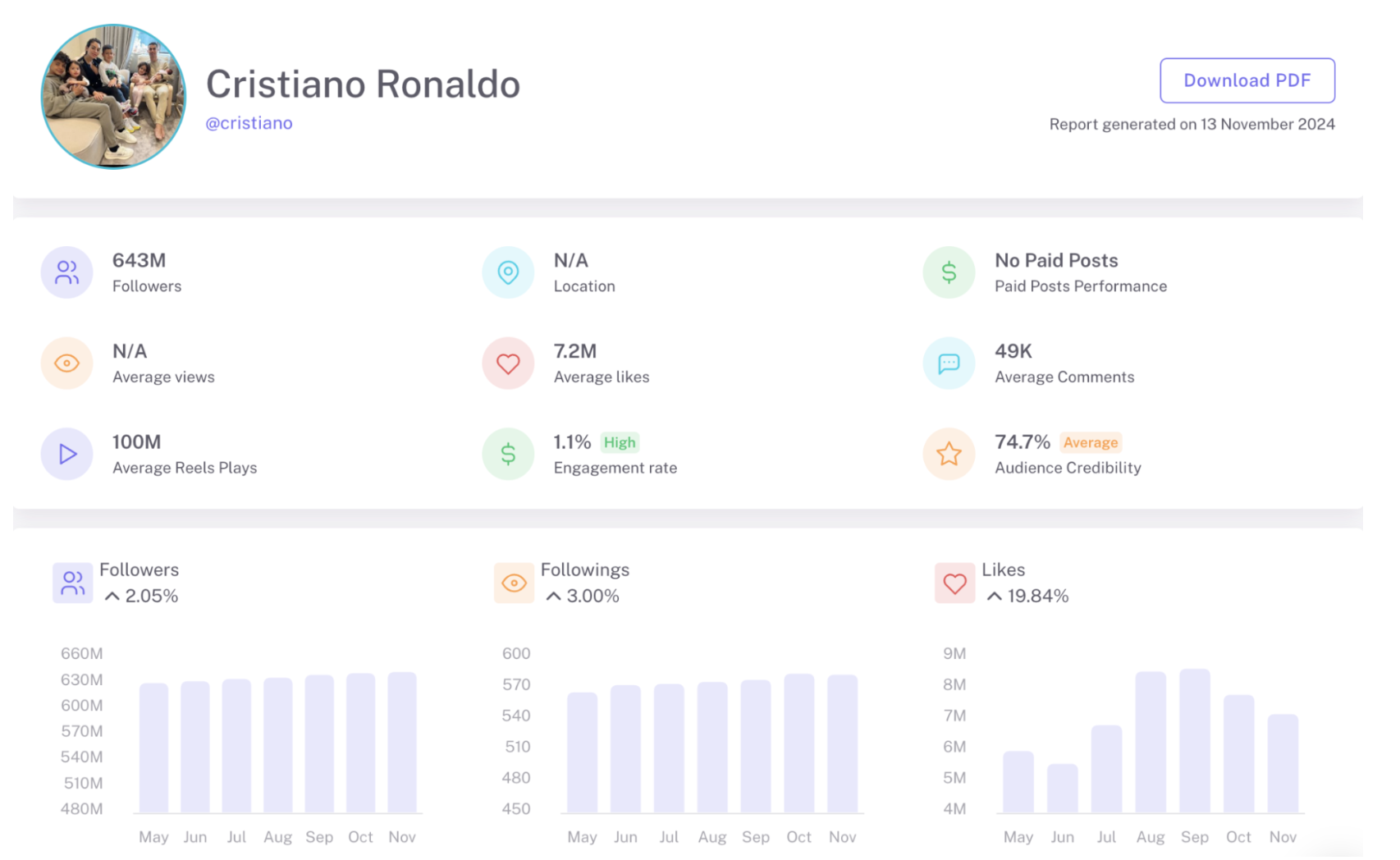Click the Likes chart title
This screenshot has width=1400, height=860.
pyautogui.click(x=1004, y=570)
